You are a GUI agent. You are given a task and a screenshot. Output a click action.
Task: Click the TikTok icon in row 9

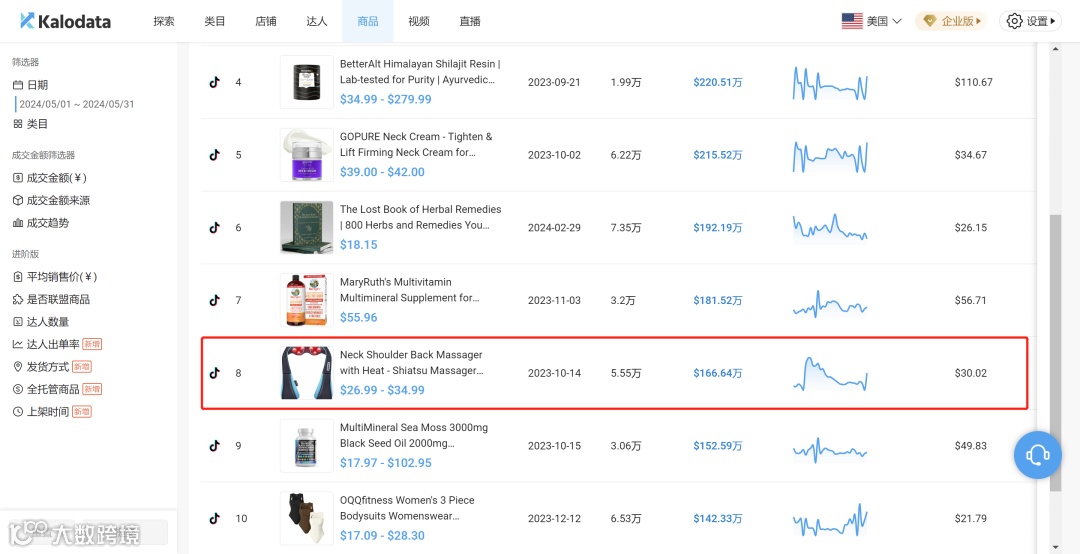pos(214,446)
